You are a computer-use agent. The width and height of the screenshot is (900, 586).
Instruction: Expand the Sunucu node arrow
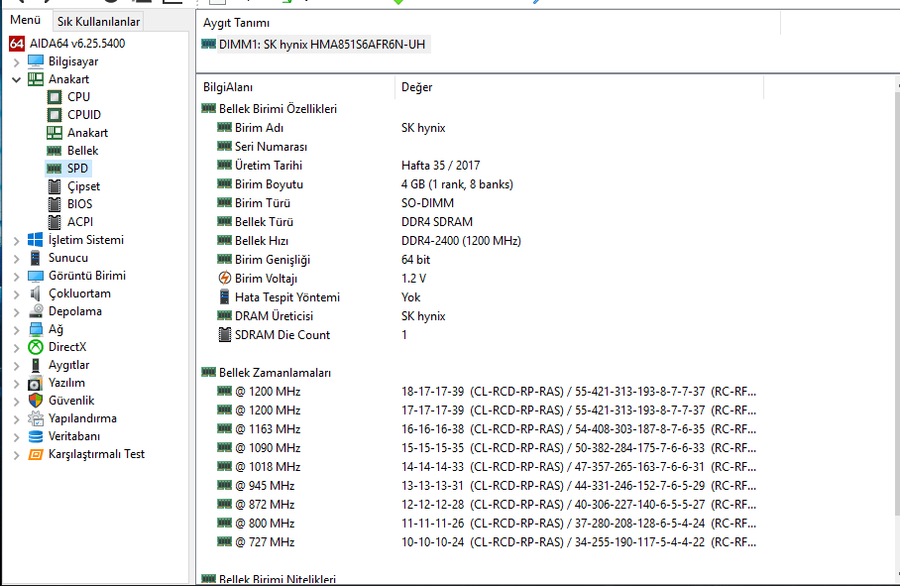(17, 259)
